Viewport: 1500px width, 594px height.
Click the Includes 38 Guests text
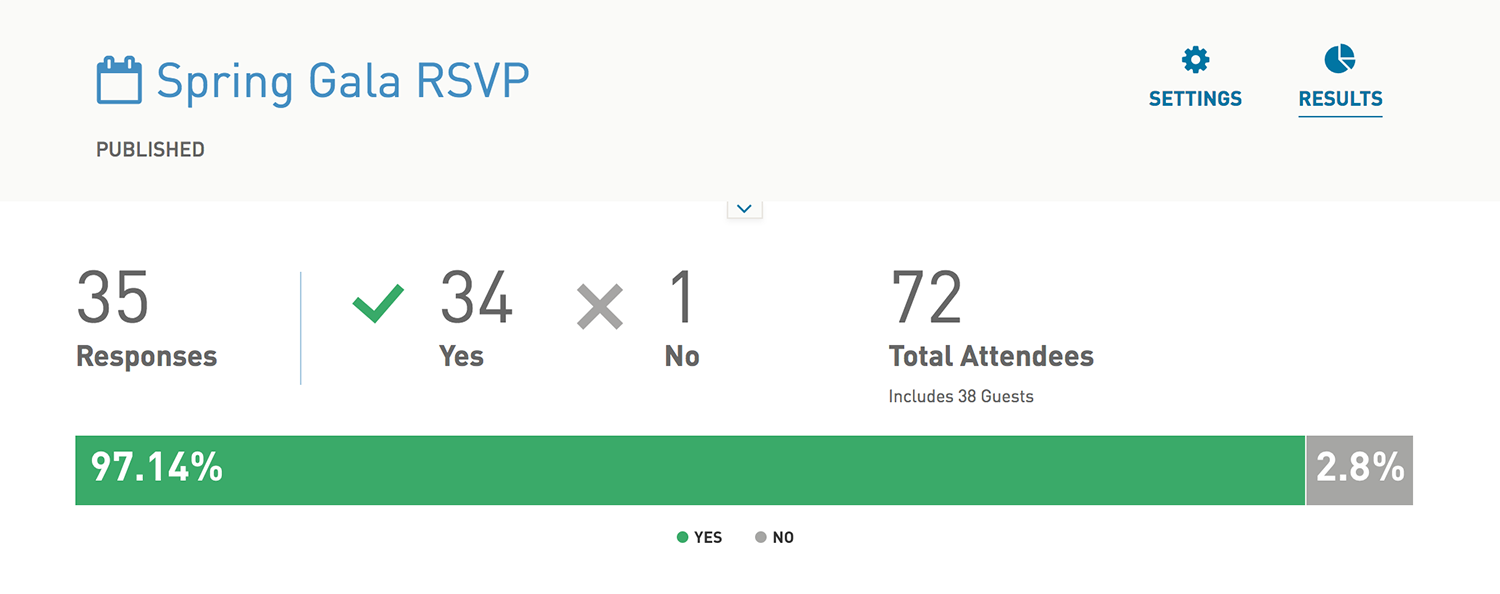click(961, 396)
